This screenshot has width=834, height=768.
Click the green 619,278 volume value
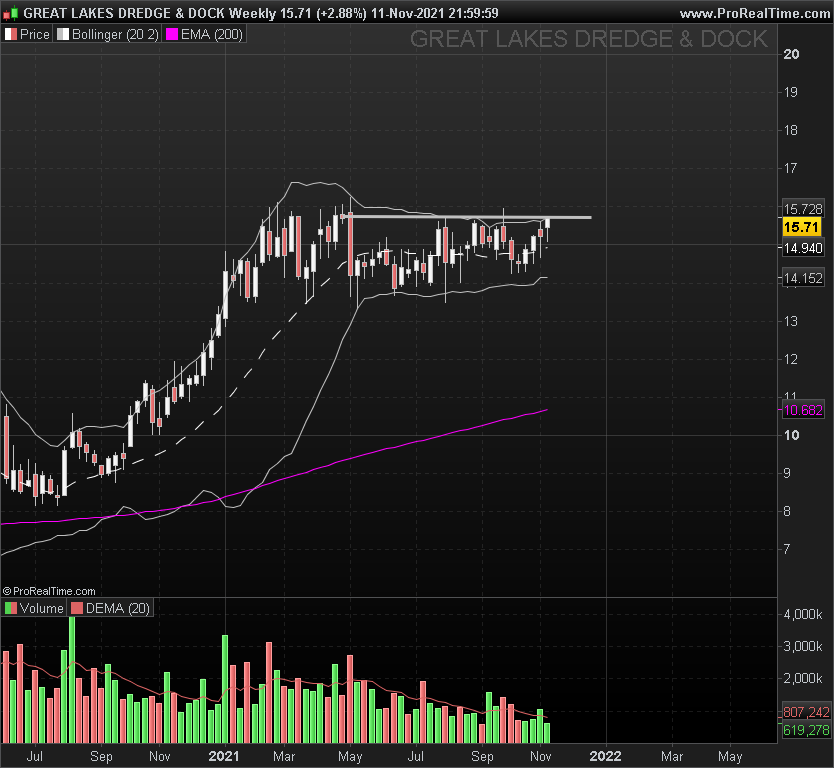pyautogui.click(x=806, y=730)
